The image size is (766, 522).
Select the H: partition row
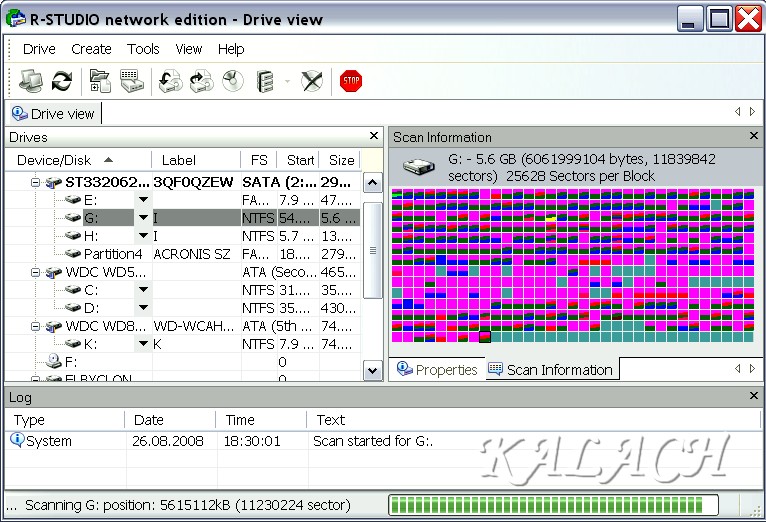pyautogui.click(x=183, y=236)
